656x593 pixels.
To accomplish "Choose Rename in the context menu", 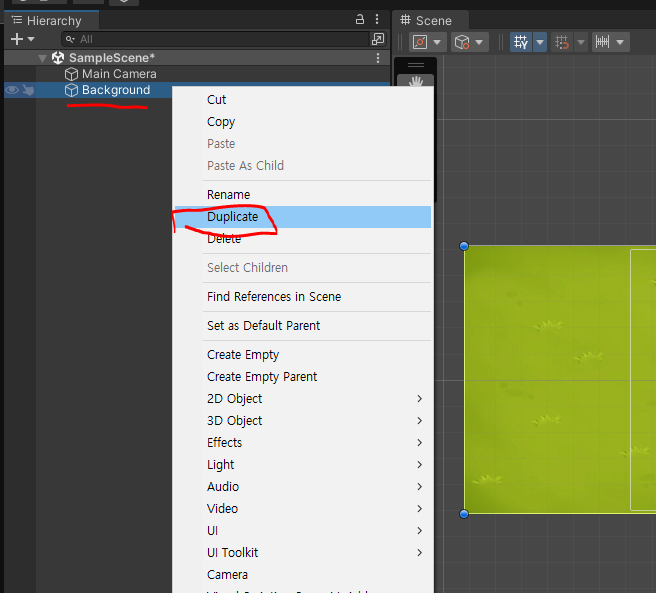I will [x=228, y=195].
